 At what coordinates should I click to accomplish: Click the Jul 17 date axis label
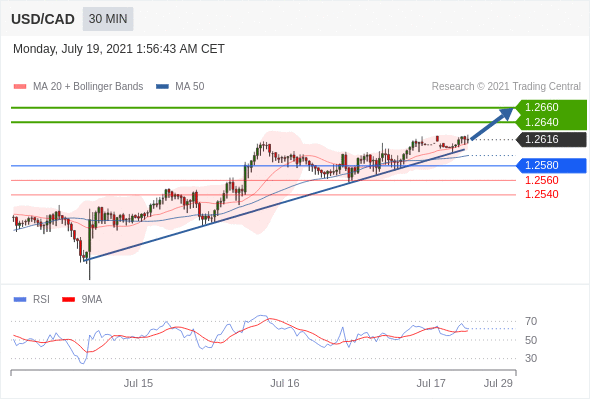[x=431, y=383]
